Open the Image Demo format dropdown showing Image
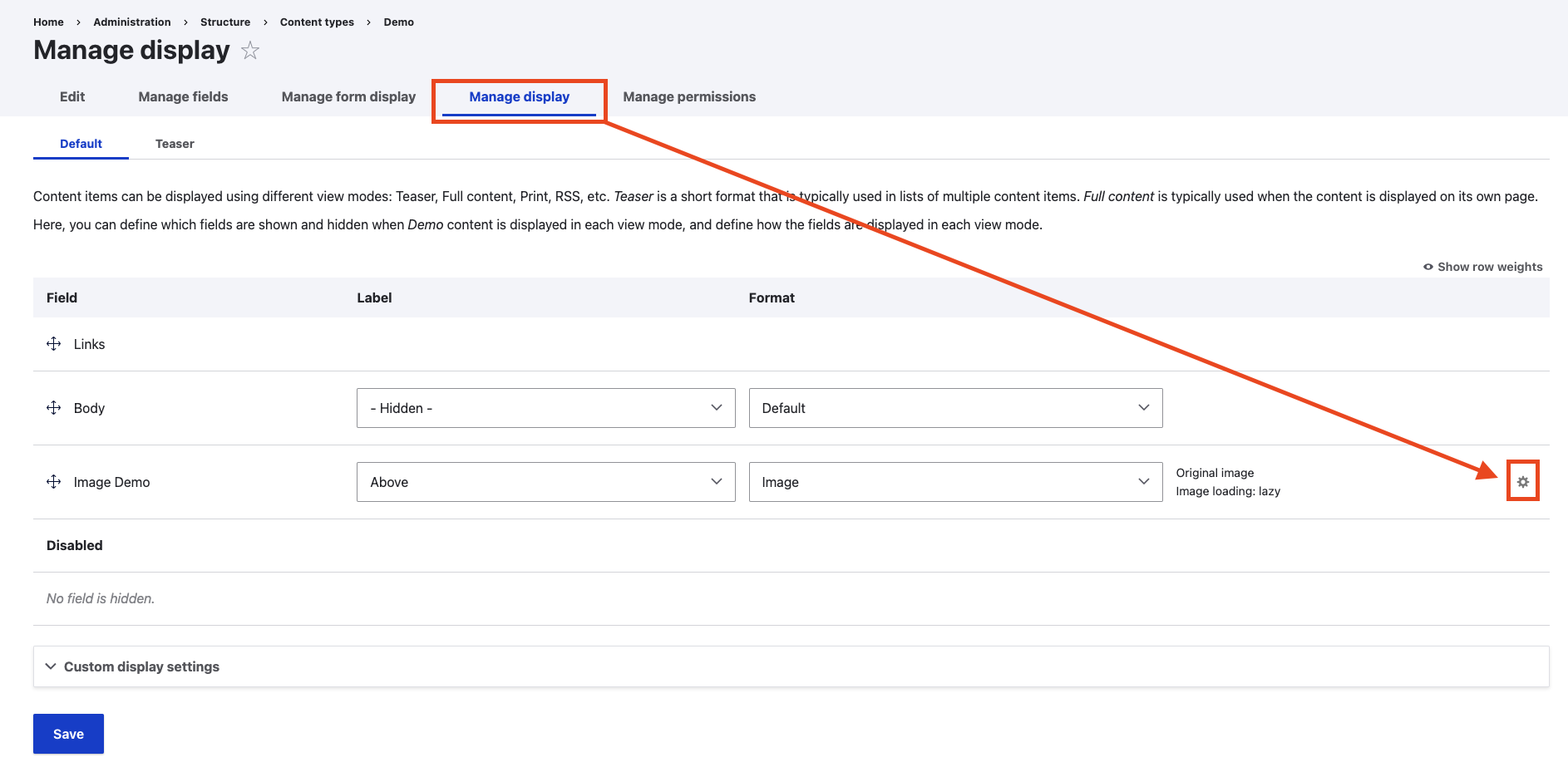This screenshot has height=767, width=1568. click(x=955, y=482)
